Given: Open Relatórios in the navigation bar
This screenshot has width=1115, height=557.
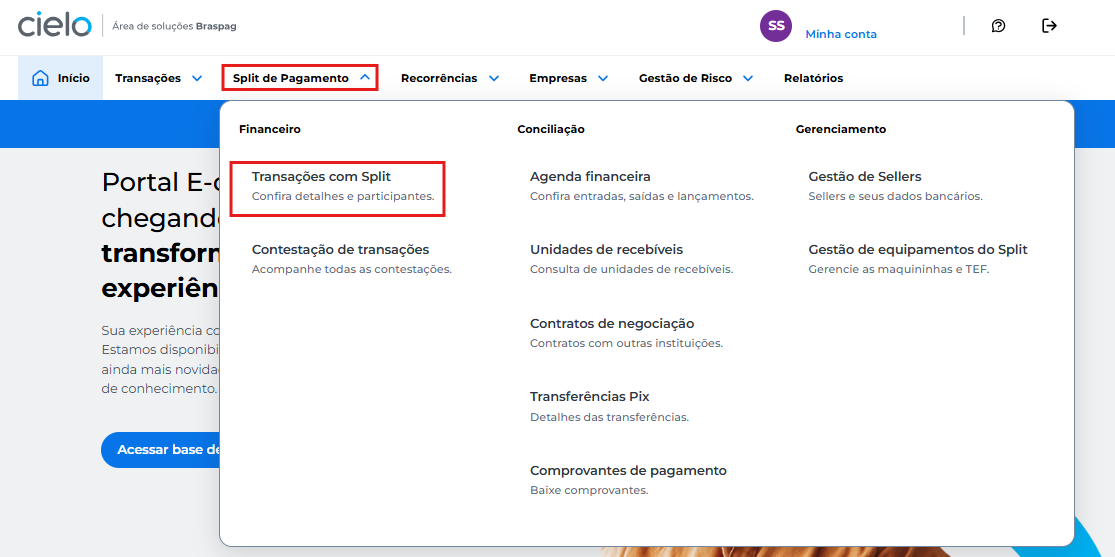Looking at the screenshot, I should (813, 78).
